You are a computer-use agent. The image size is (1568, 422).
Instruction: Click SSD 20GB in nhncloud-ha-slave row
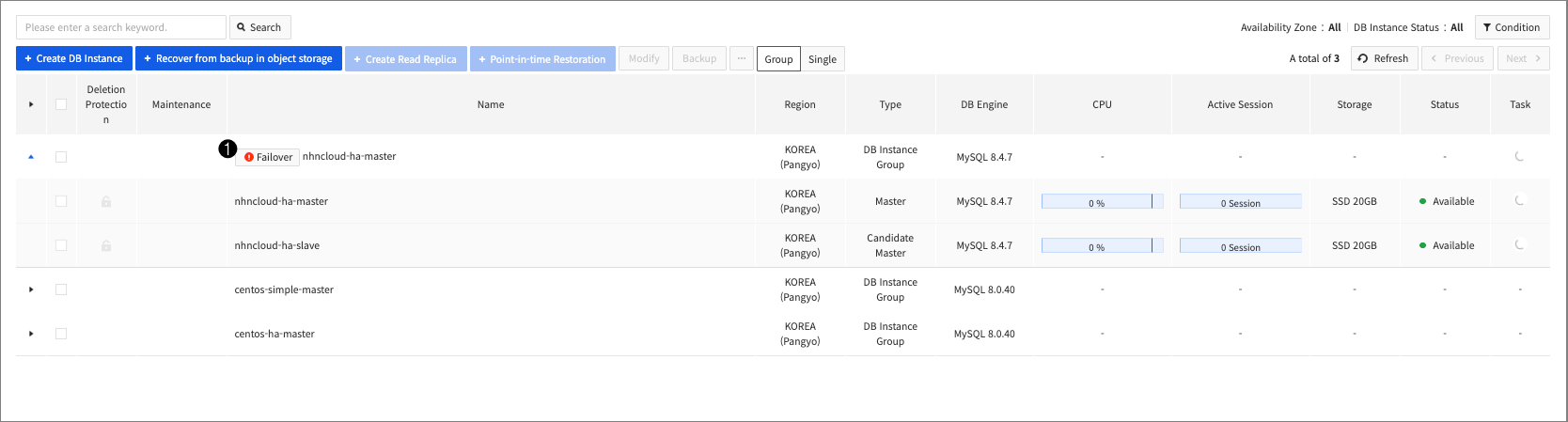1355,245
